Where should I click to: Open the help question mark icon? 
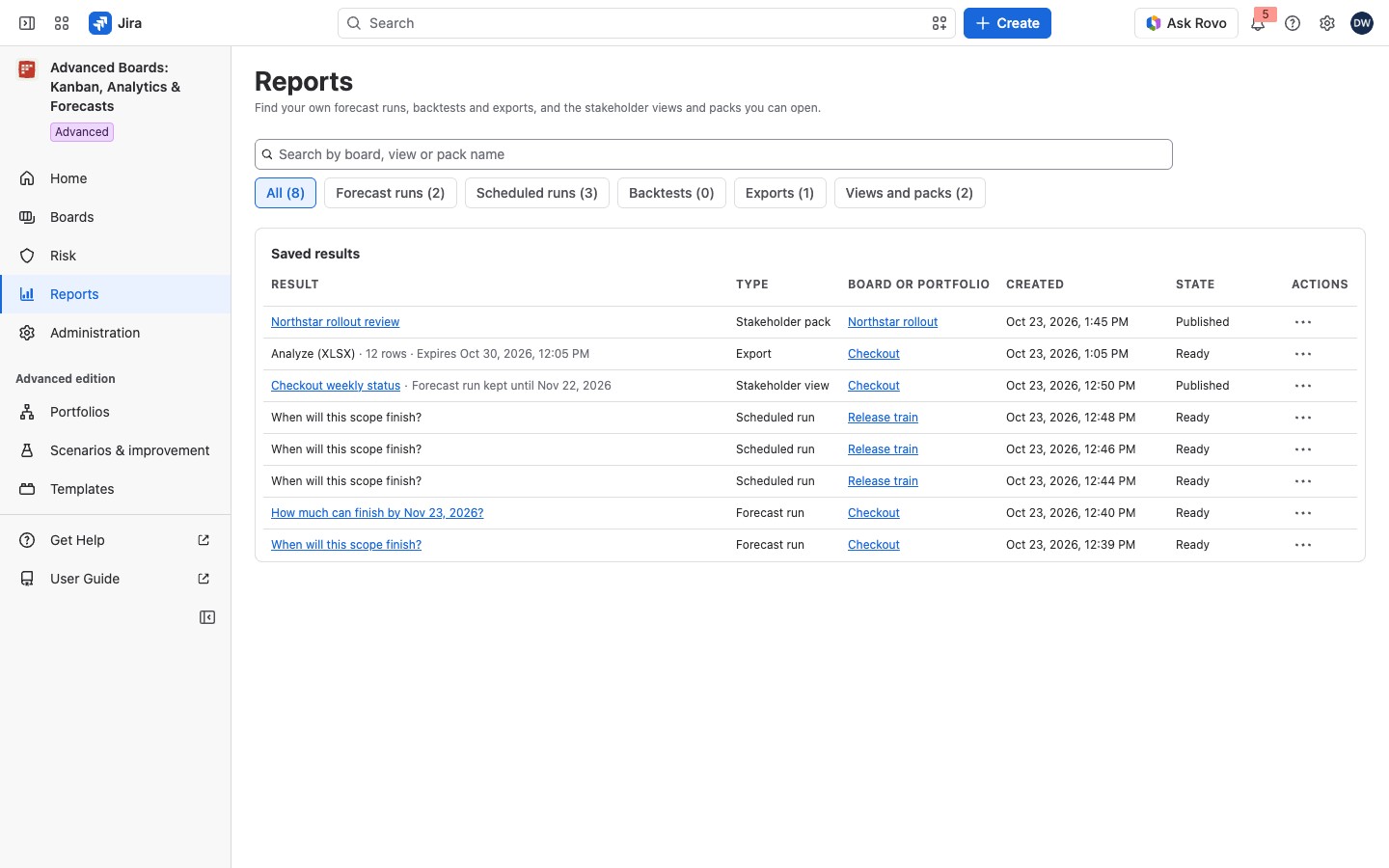tap(1293, 23)
